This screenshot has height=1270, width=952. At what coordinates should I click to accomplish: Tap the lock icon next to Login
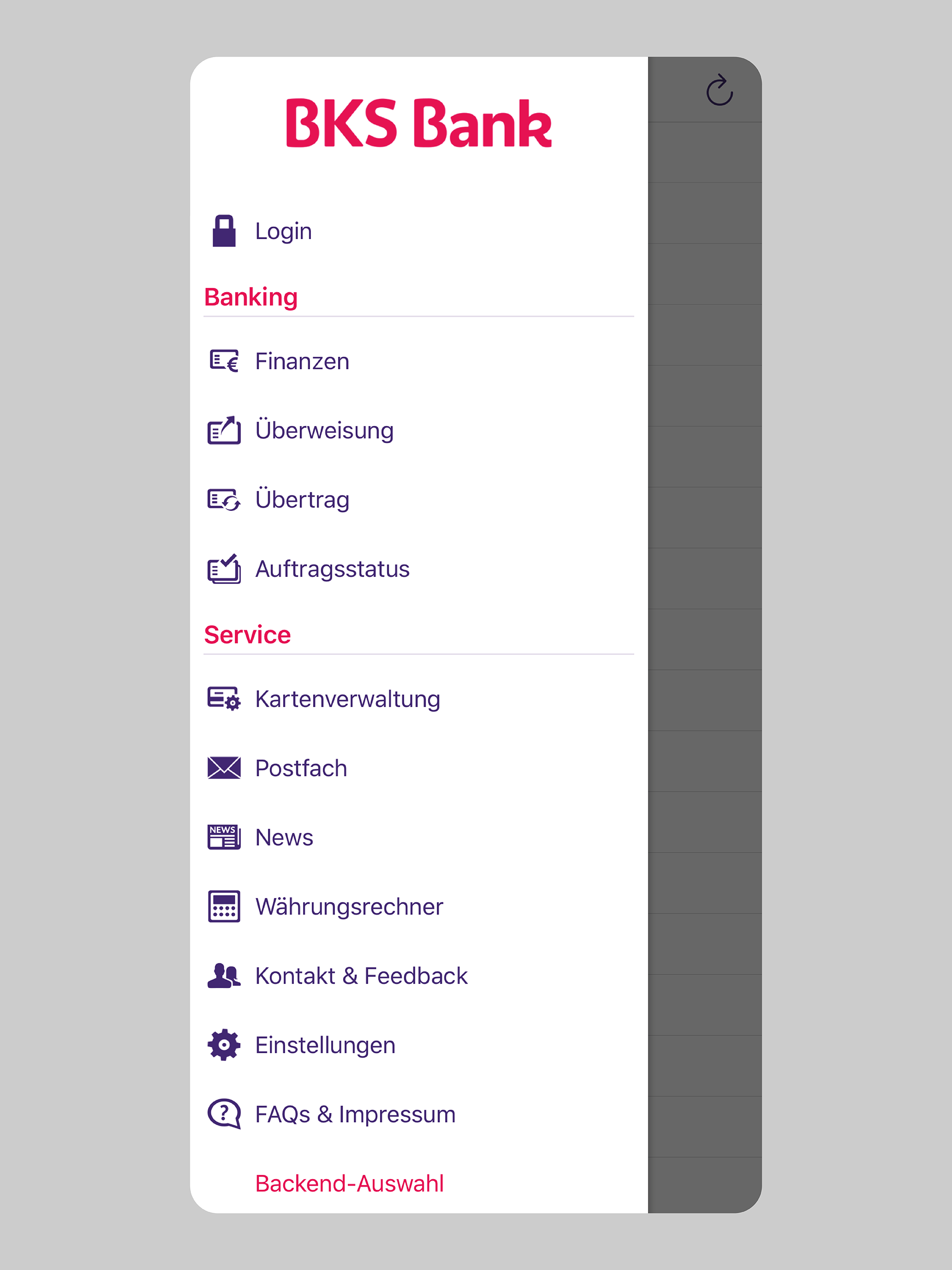pyautogui.click(x=224, y=231)
